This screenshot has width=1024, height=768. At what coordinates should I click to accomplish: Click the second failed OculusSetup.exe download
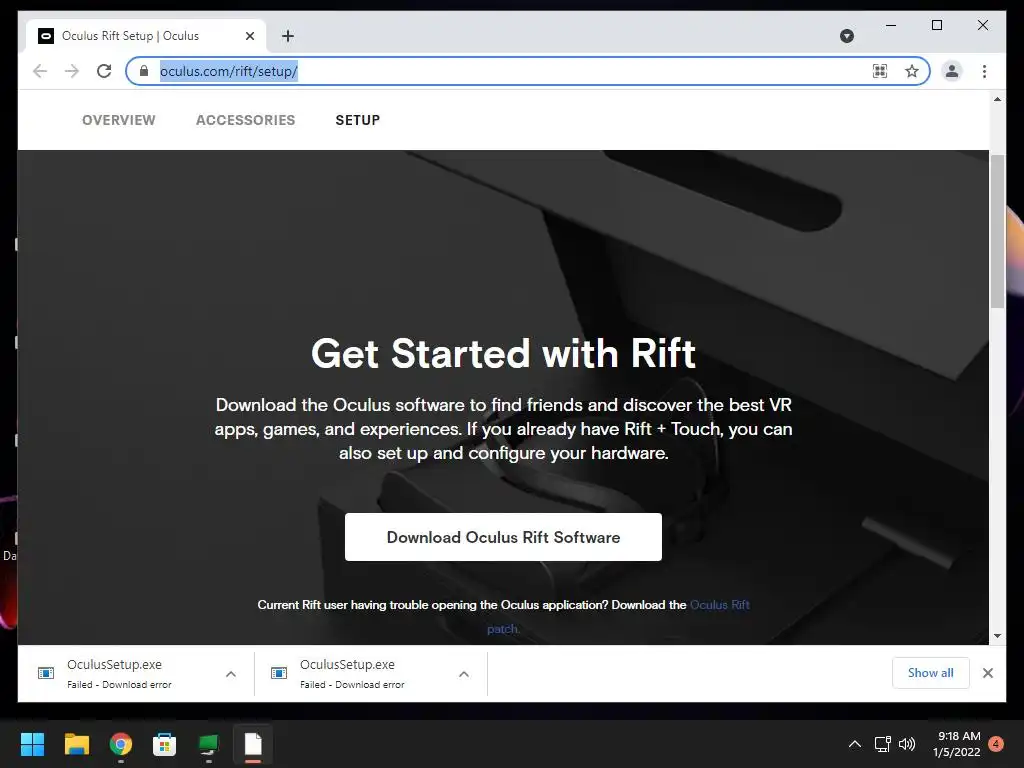coord(353,673)
